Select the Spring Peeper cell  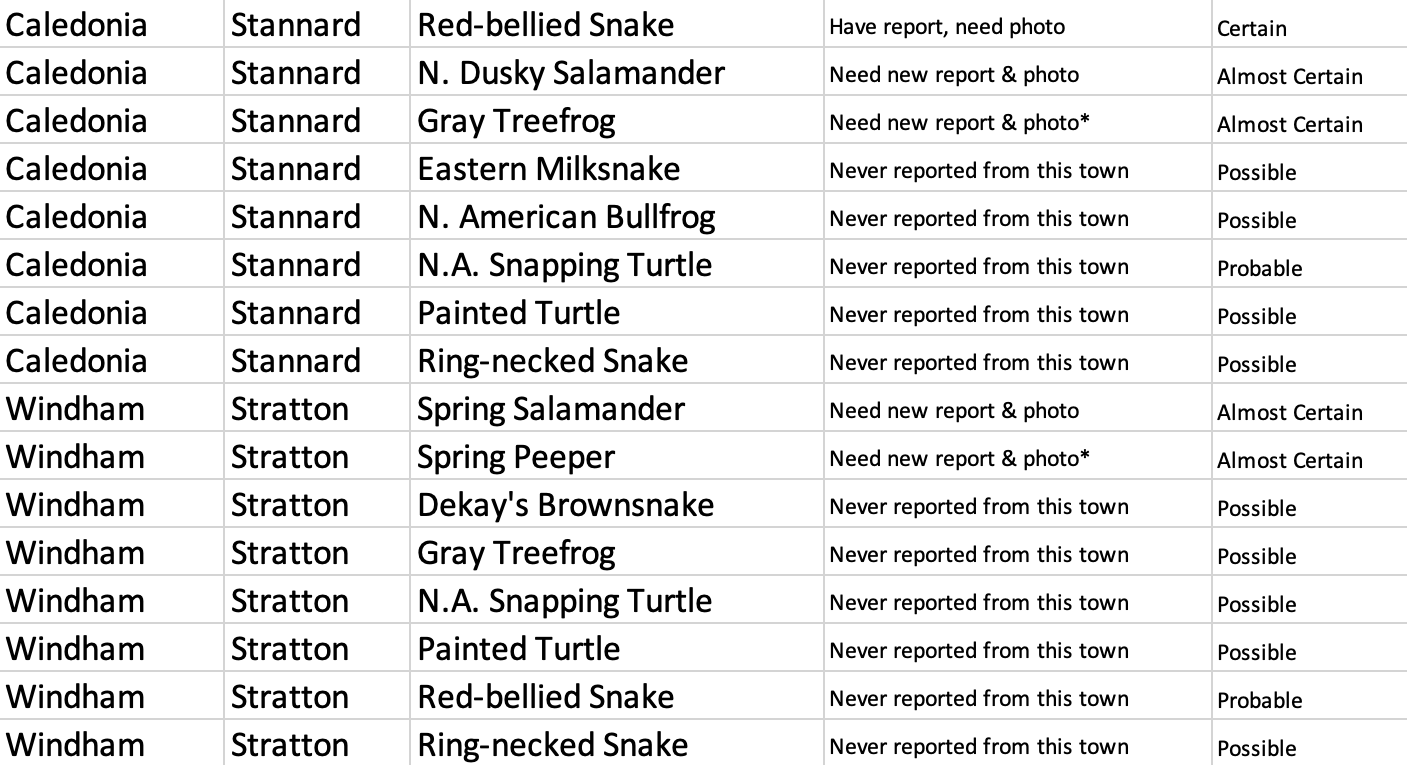tap(515, 457)
